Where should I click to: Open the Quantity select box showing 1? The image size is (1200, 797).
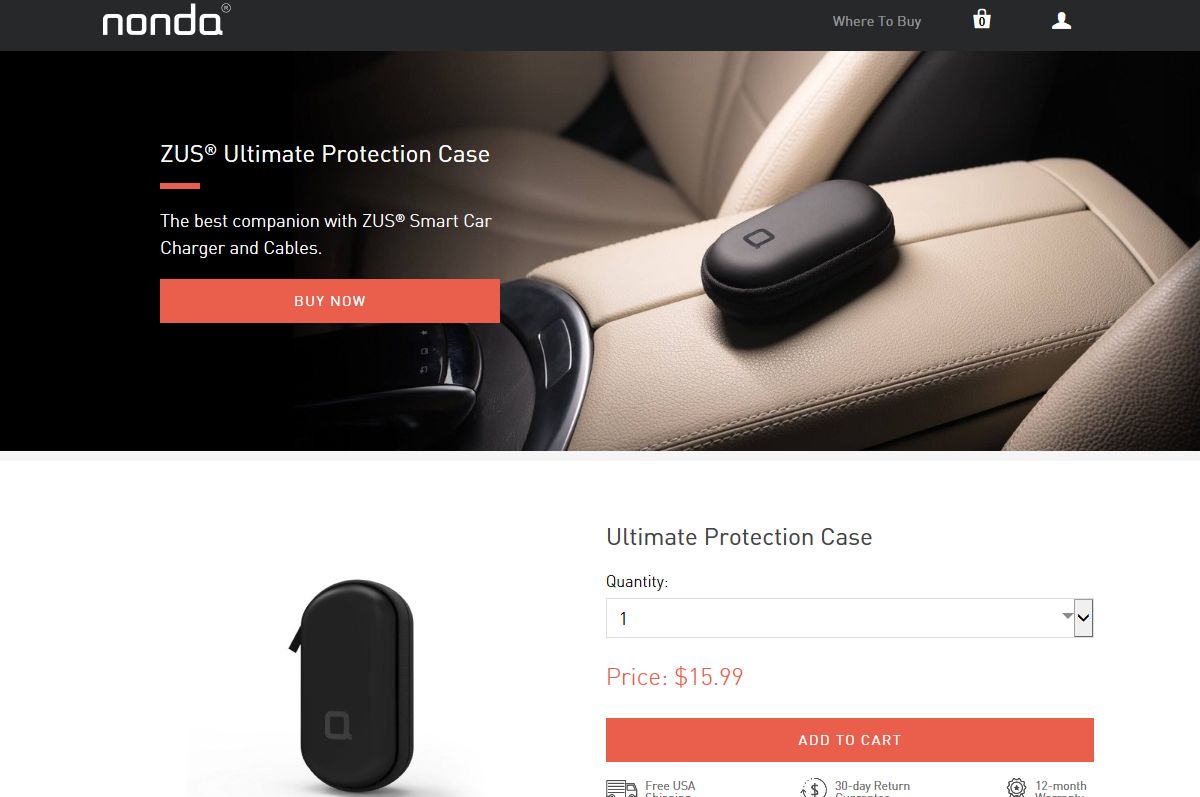pos(849,618)
